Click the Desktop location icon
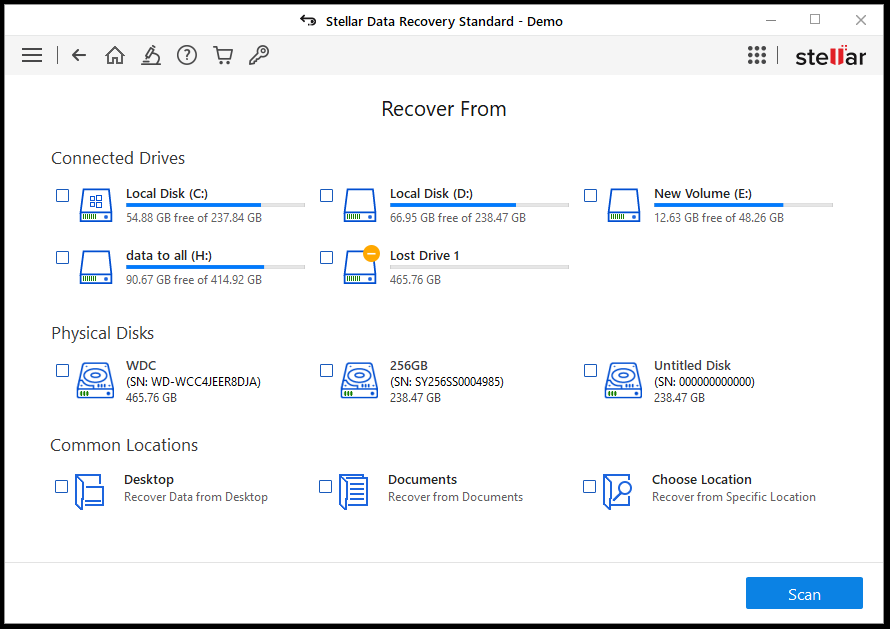 (x=90, y=491)
